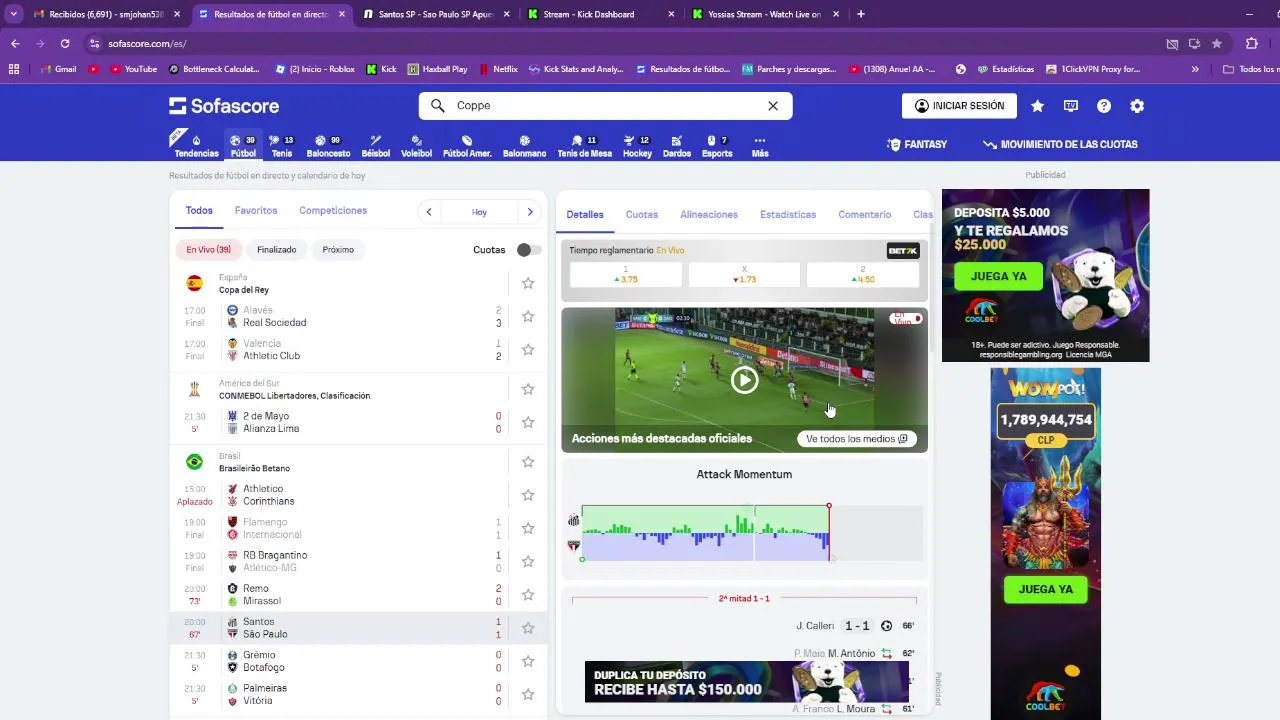Select the En Vivo (39) filter
Image resolution: width=1280 pixels, height=720 pixels.
208,250
